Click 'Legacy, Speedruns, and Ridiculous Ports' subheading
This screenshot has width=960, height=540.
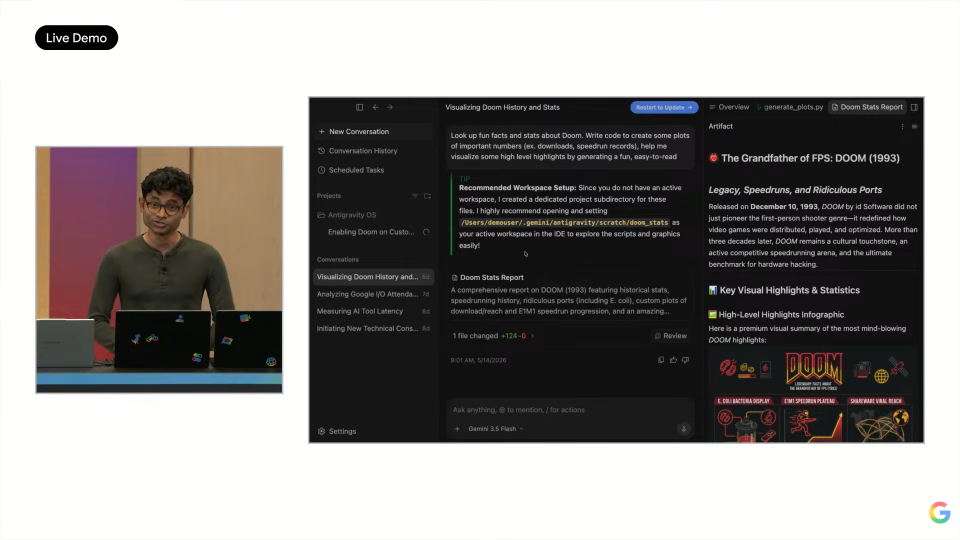pos(795,190)
